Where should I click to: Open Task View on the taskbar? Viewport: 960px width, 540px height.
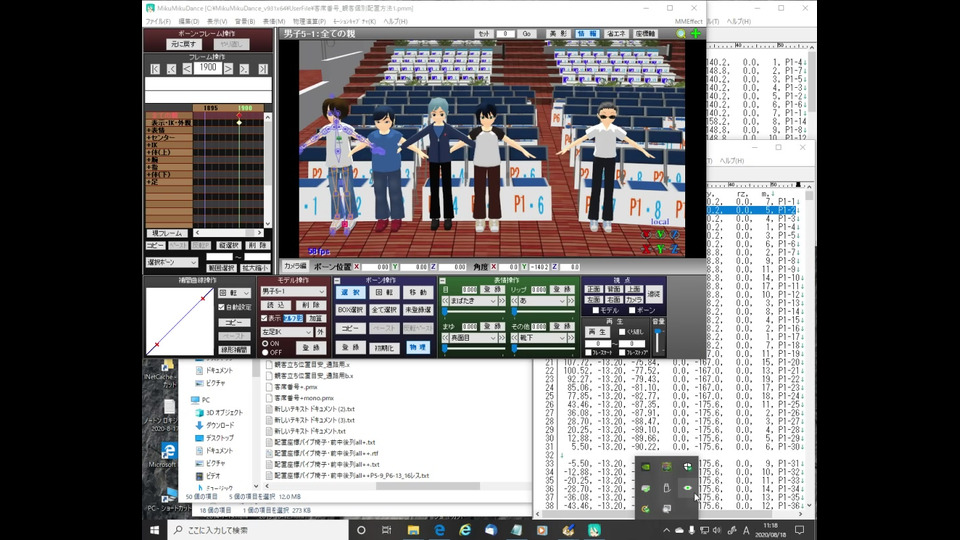[386, 530]
